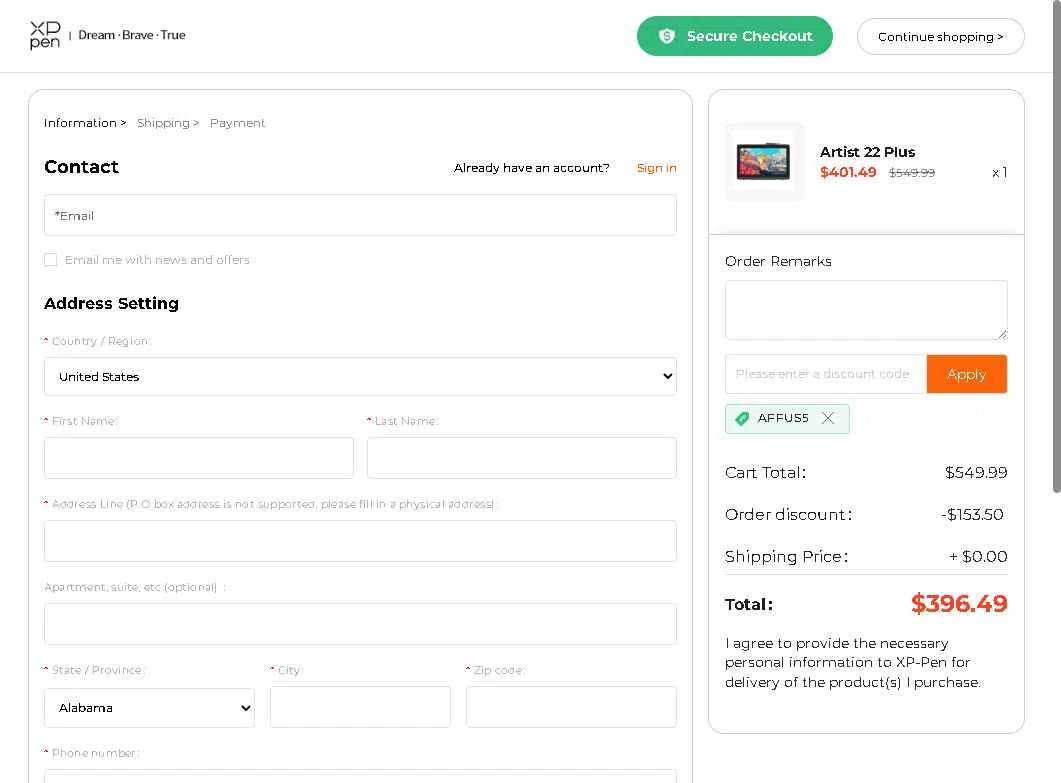1061x783 pixels.
Task: Click the x 1 quantity label
Action: coord(999,173)
